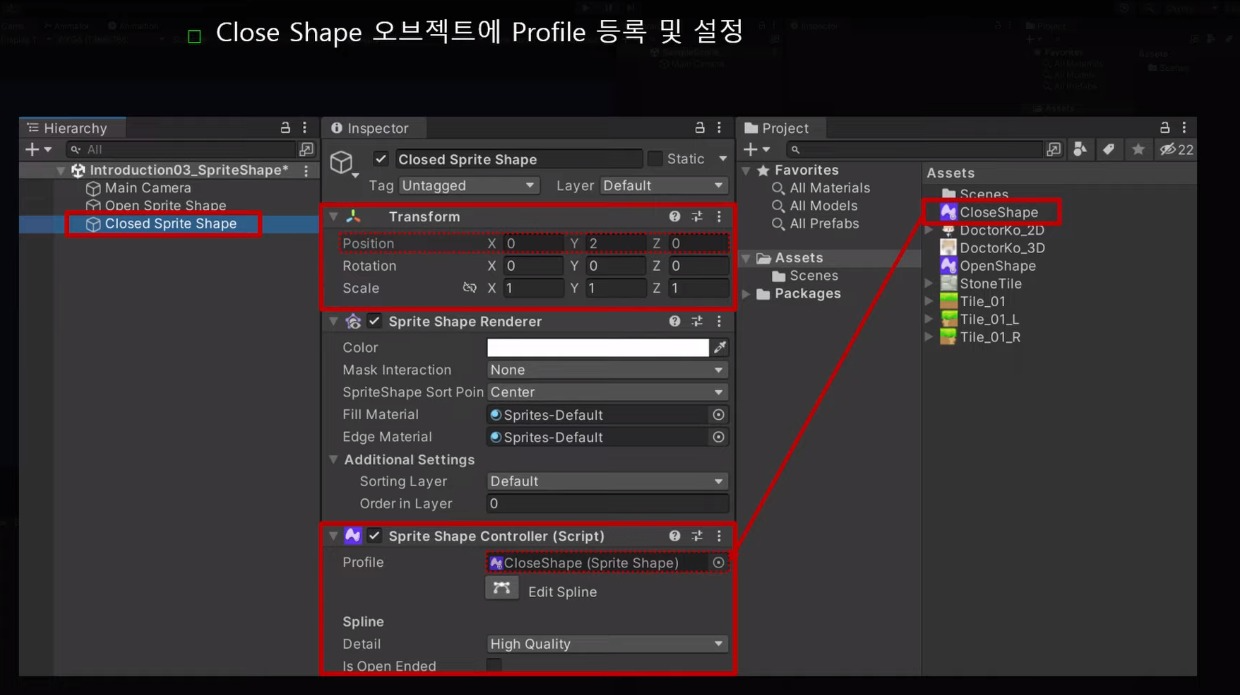1240x695 pixels.
Task: Switch to the Project tab
Action: (x=780, y=128)
